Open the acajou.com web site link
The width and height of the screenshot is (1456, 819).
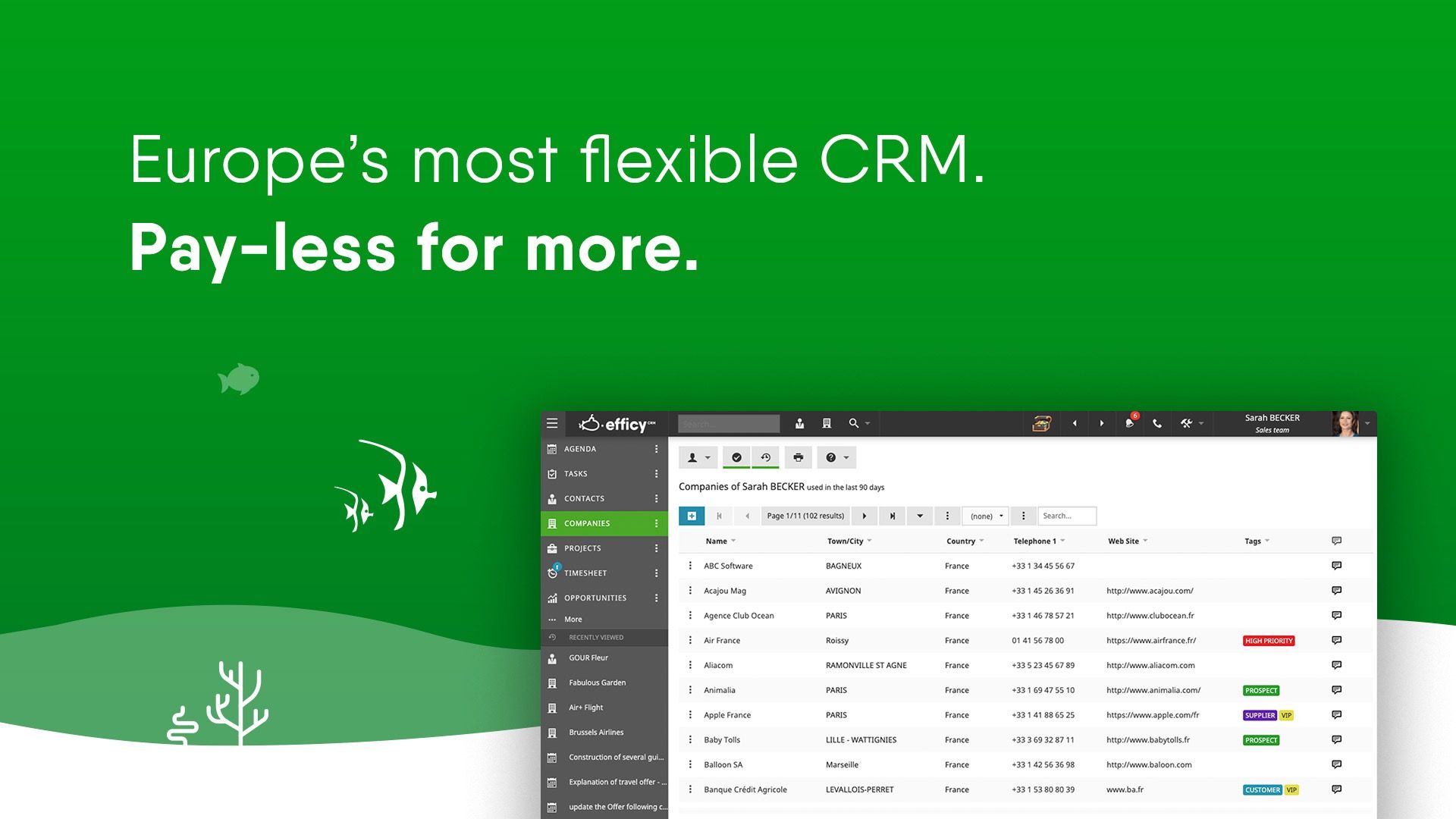1150,591
